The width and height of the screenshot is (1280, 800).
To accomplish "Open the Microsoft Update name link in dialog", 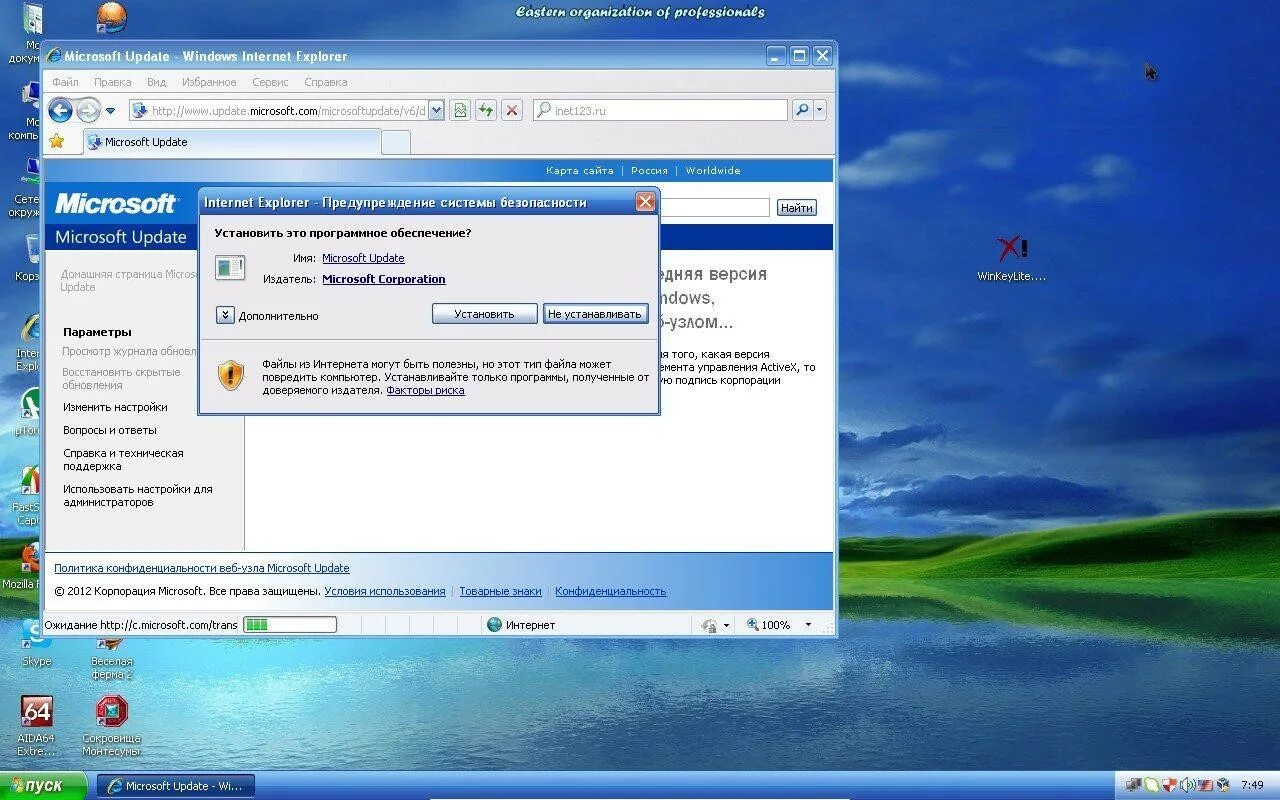I will 363,258.
